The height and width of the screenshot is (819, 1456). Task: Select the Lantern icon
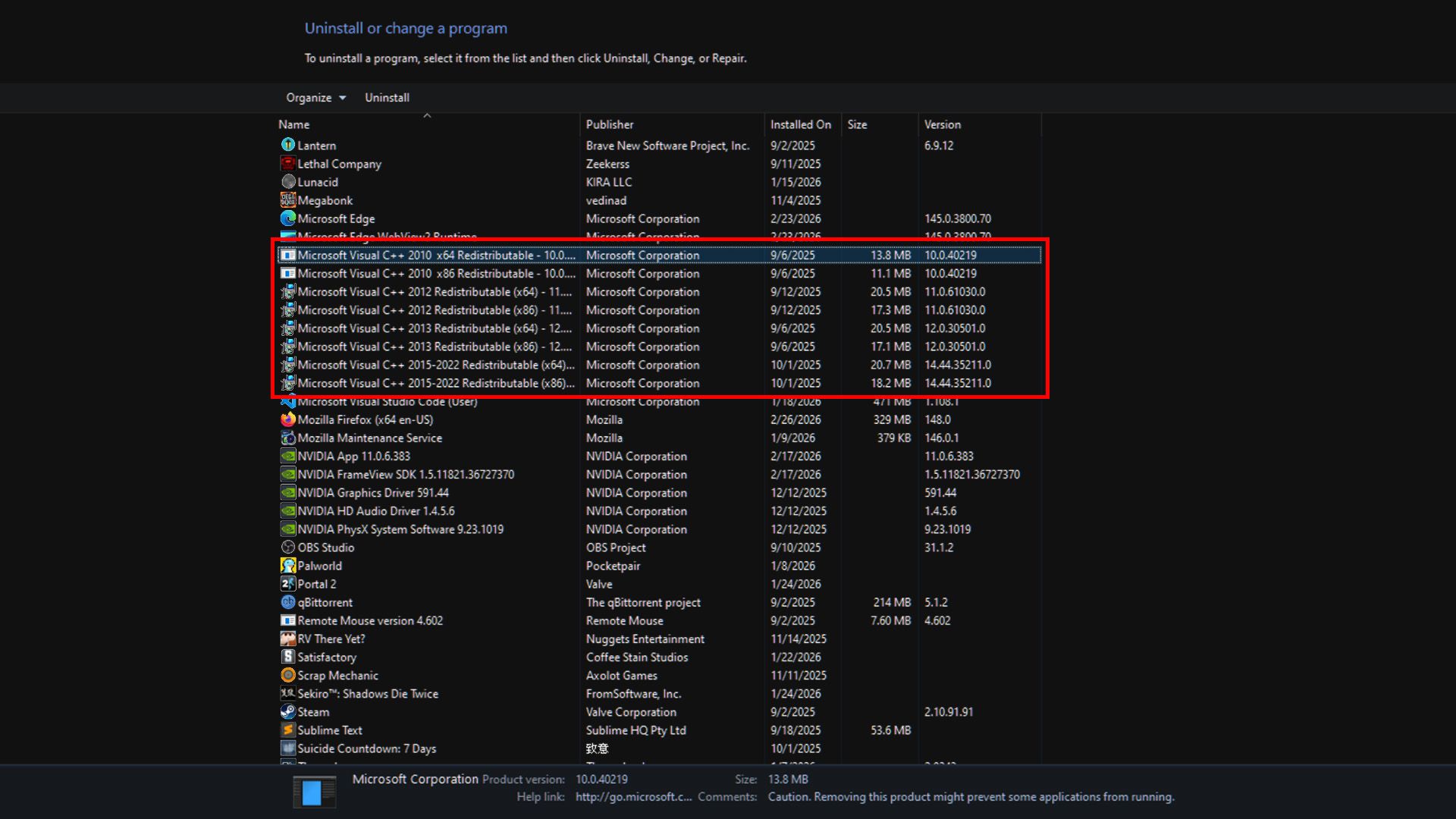click(289, 145)
